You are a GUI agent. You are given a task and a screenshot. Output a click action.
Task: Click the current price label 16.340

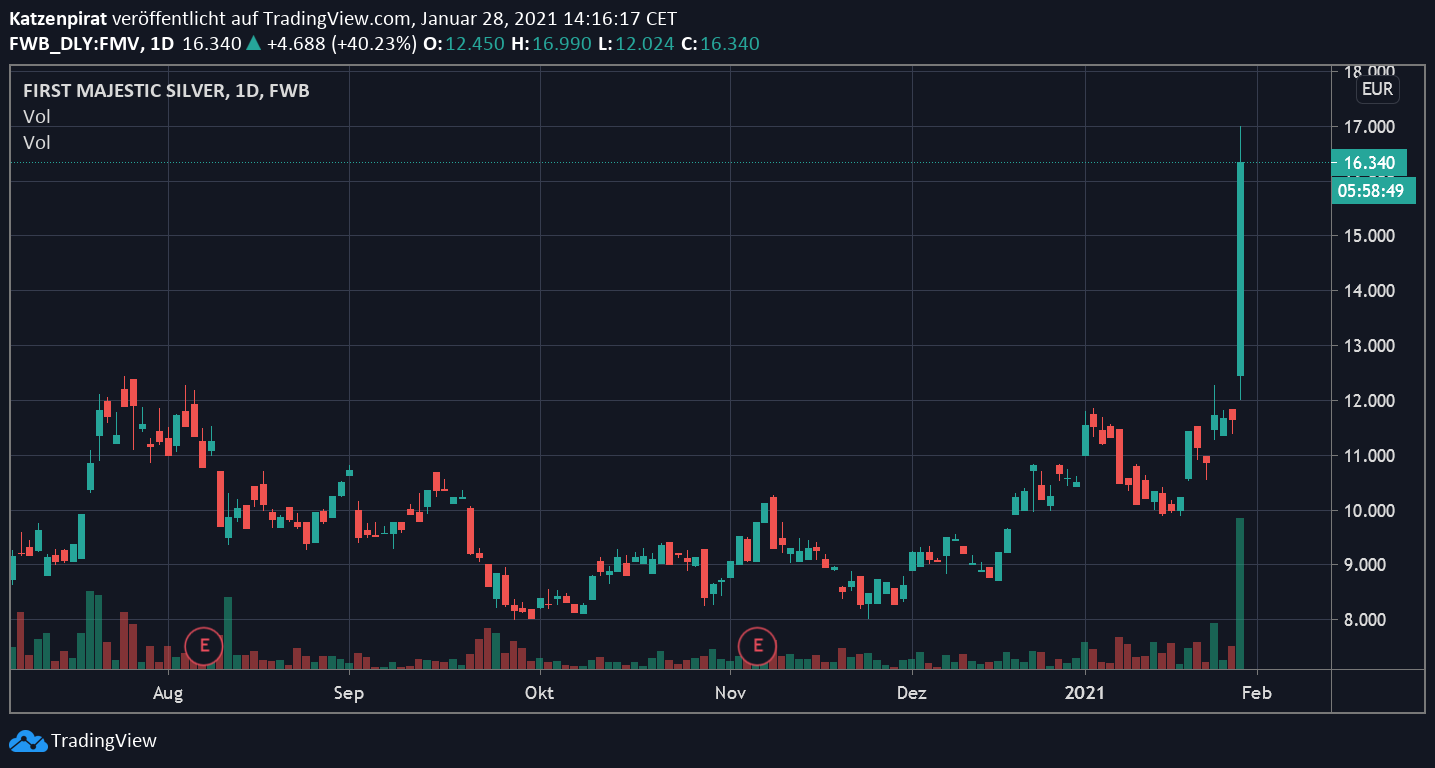1369,162
